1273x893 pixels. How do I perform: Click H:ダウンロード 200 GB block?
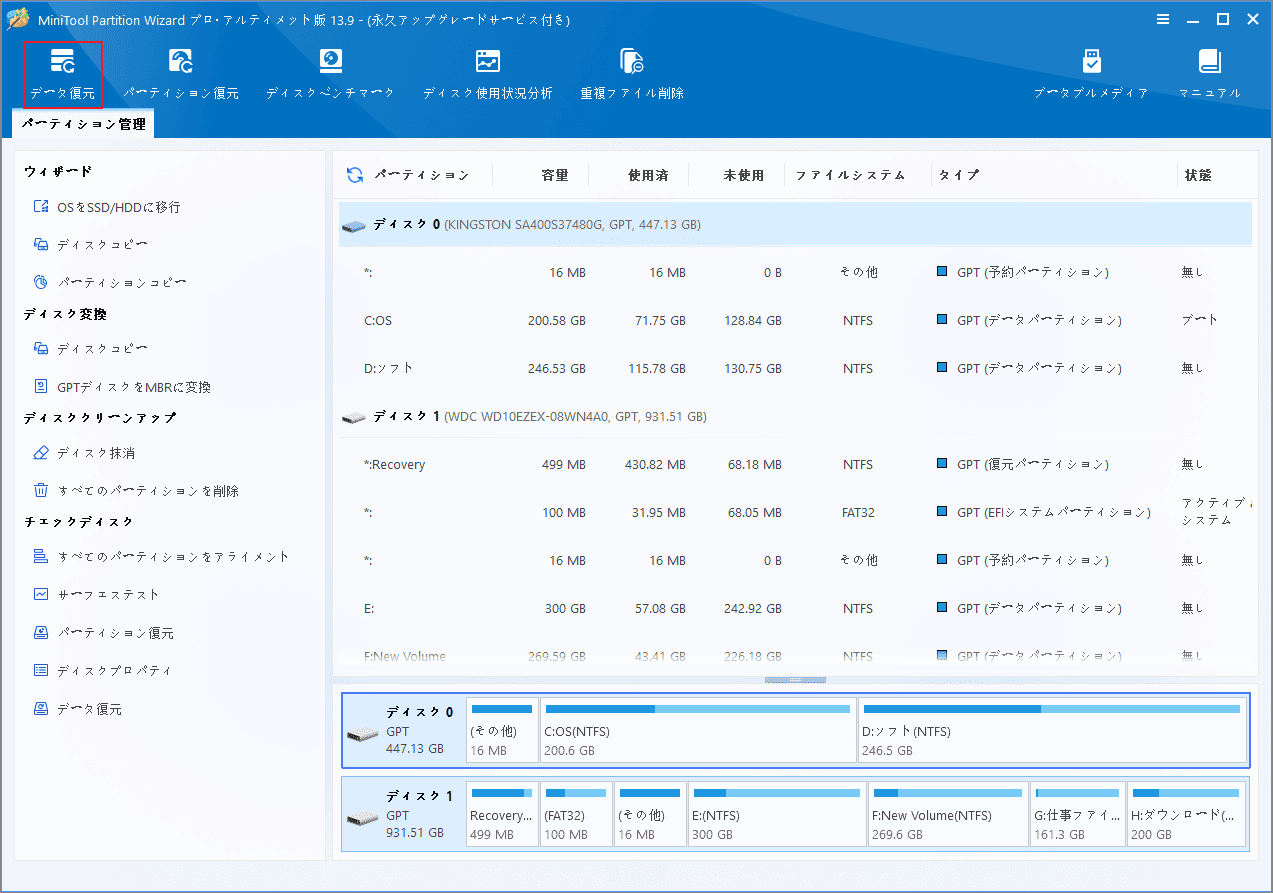tap(1187, 814)
